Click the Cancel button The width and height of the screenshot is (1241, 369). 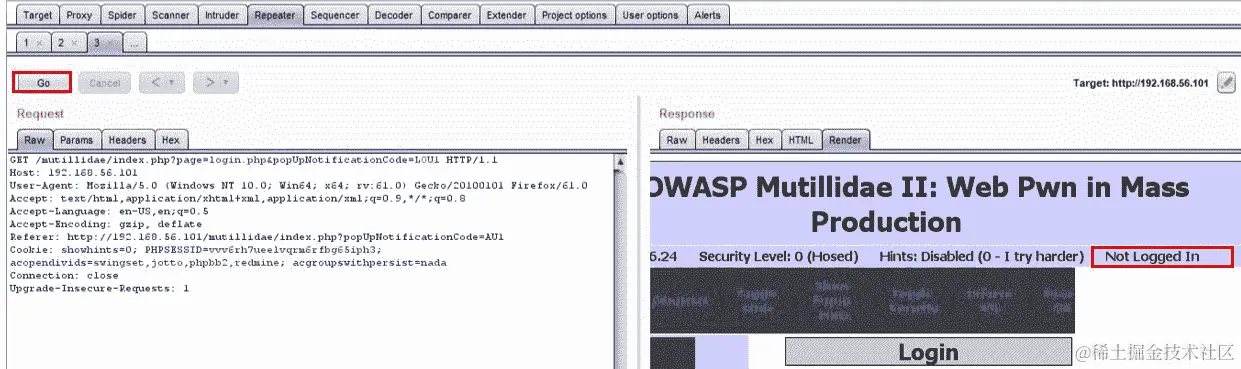[x=105, y=83]
